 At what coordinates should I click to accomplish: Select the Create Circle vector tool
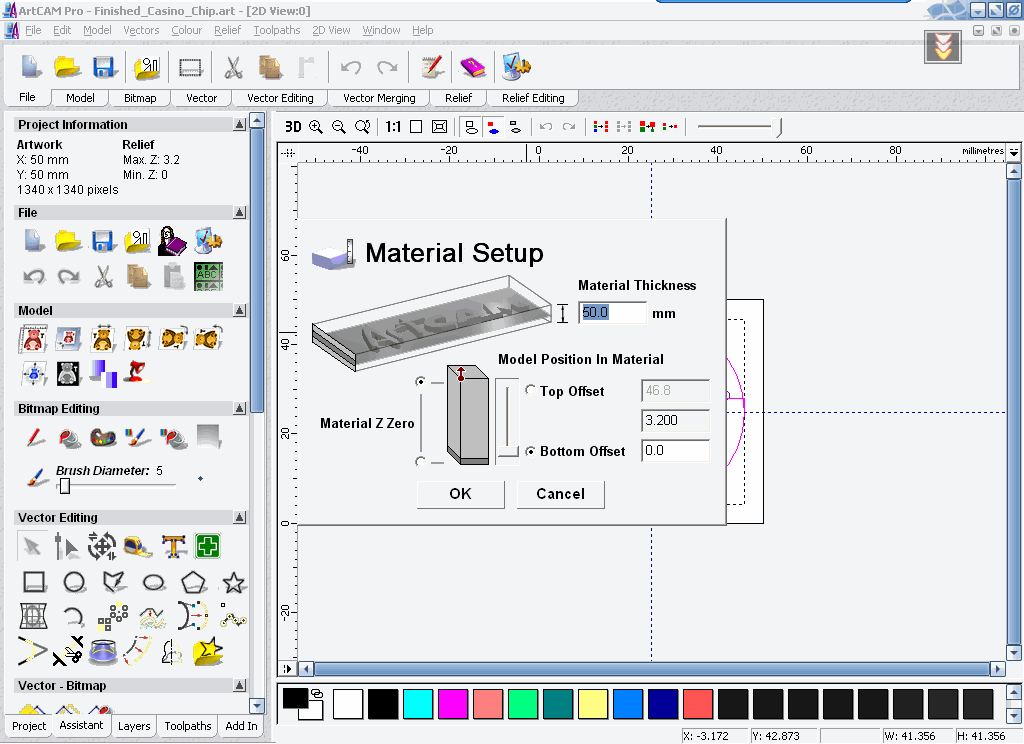(x=74, y=582)
